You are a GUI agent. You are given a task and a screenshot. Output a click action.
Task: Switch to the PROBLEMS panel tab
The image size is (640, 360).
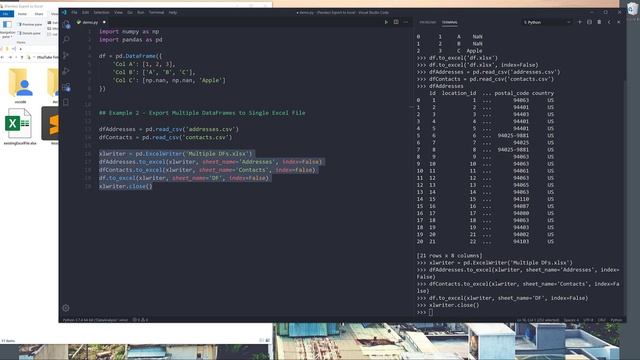point(428,22)
